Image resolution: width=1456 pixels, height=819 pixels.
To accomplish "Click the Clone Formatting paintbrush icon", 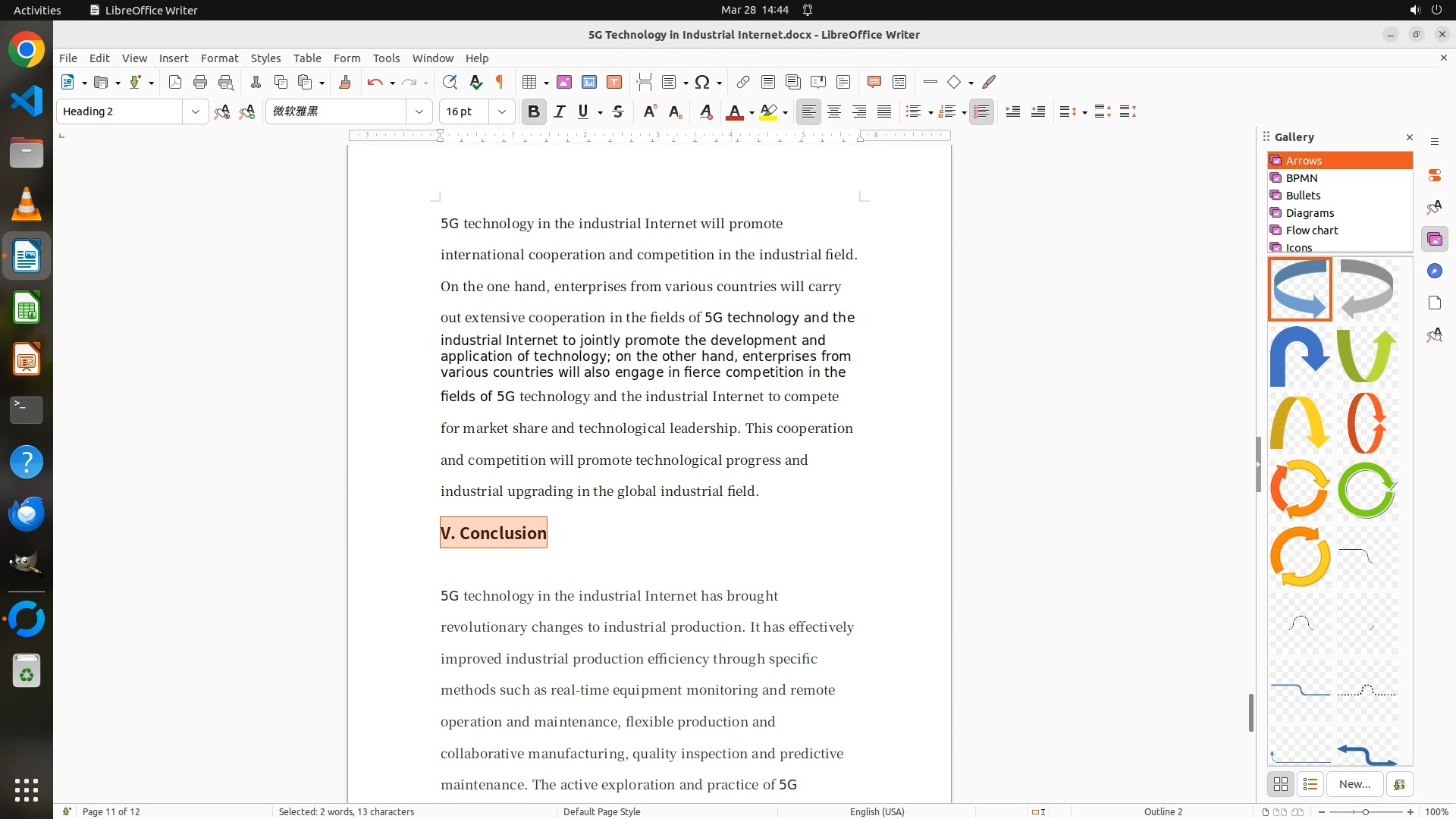I will [345, 83].
